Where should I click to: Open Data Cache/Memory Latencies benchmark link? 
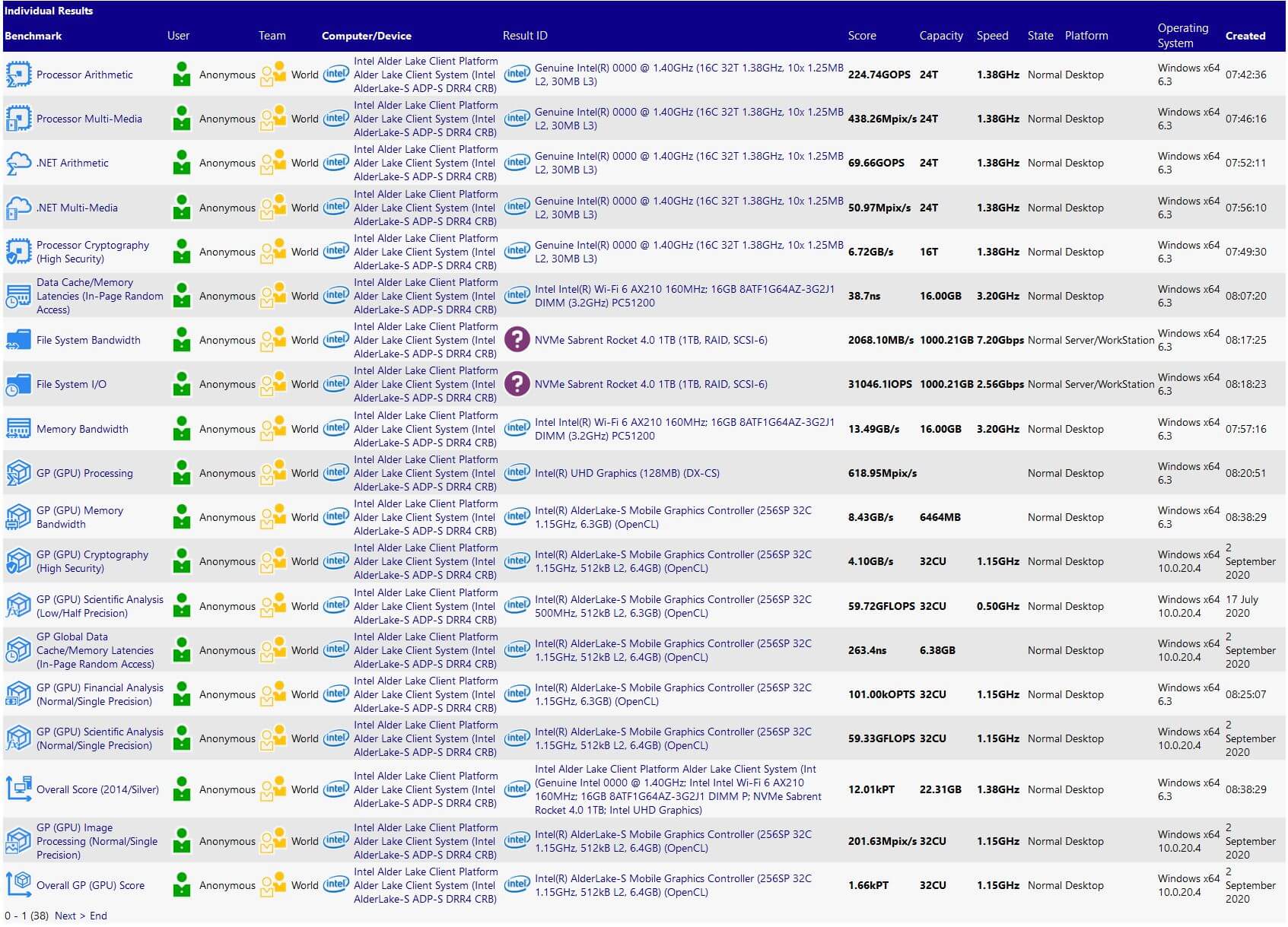tap(99, 296)
